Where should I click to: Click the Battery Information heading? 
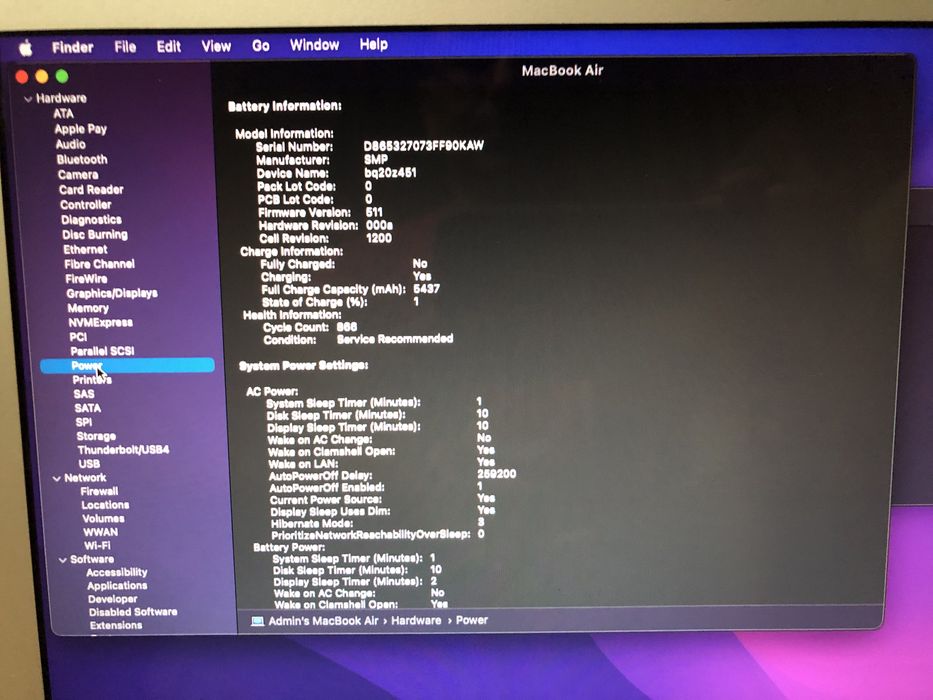coord(284,106)
